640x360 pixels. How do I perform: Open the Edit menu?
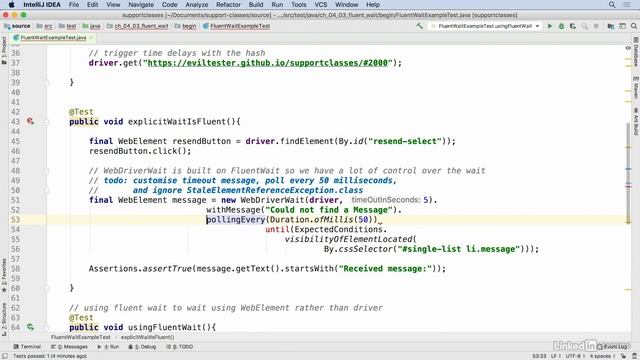[93, 4]
